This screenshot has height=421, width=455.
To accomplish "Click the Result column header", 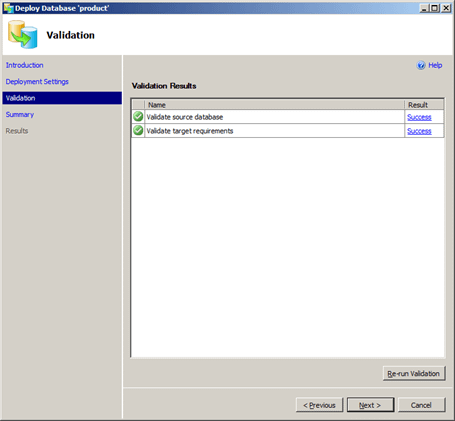I will click(424, 105).
